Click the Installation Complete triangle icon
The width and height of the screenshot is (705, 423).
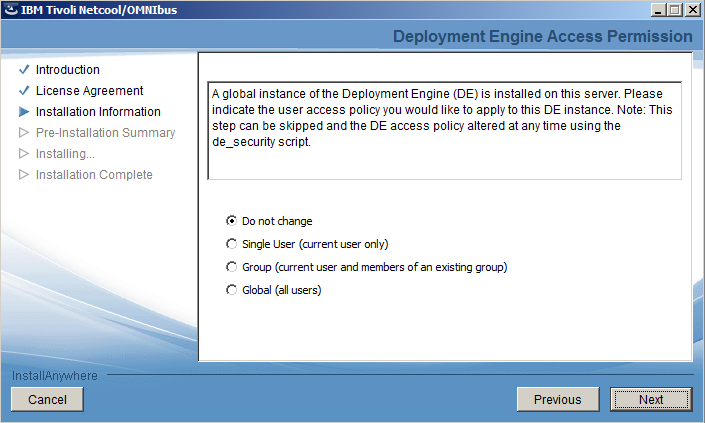pyautogui.click(x=24, y=174)
